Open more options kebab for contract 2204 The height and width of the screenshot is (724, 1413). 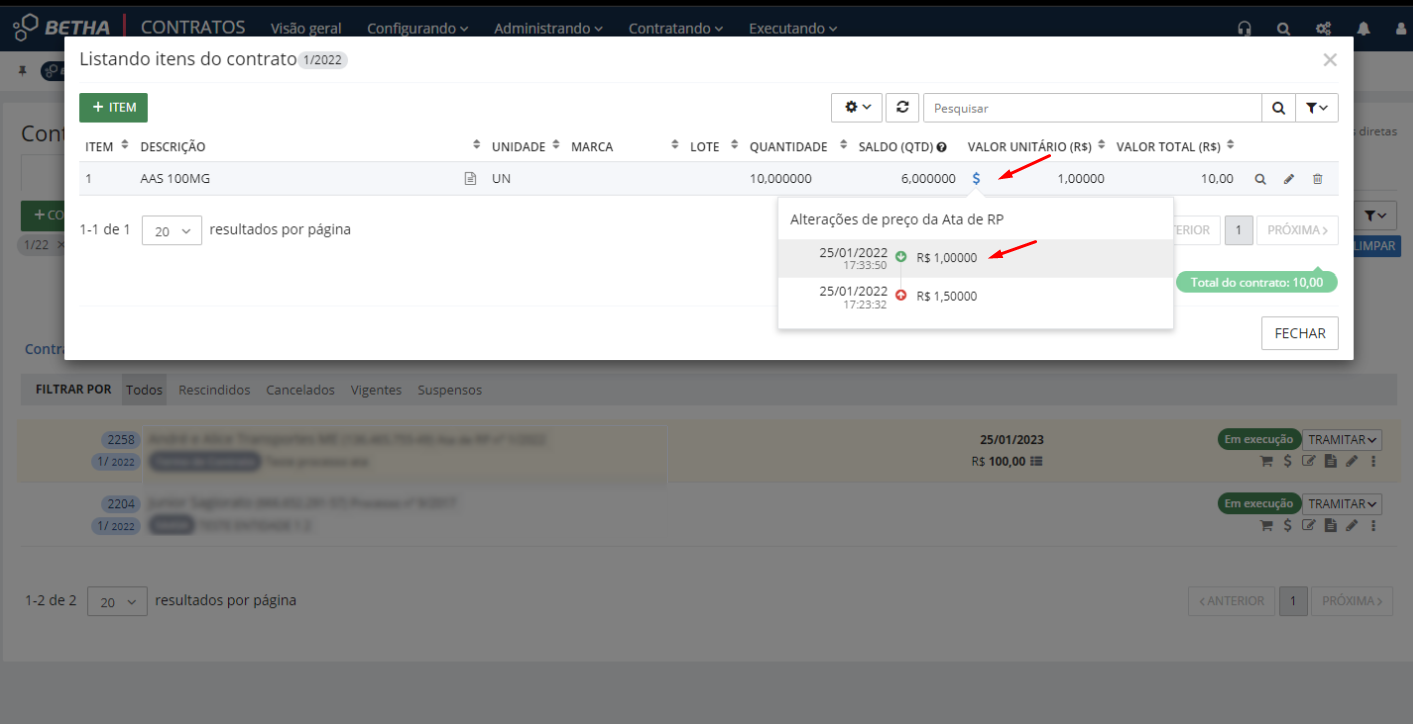[x=1374, y=525]
